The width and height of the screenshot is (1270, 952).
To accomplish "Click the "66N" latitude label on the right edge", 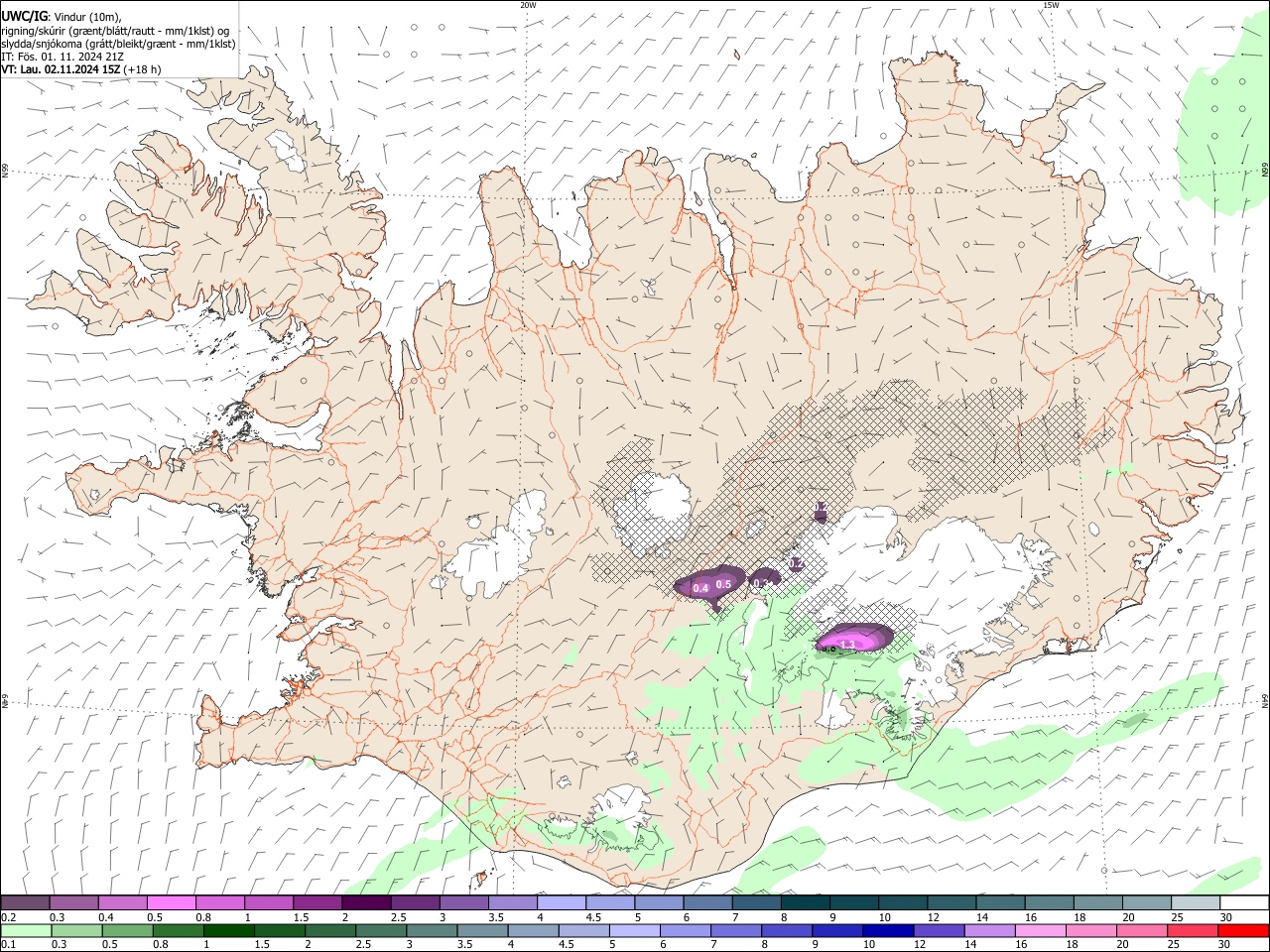I will 1265,171.
